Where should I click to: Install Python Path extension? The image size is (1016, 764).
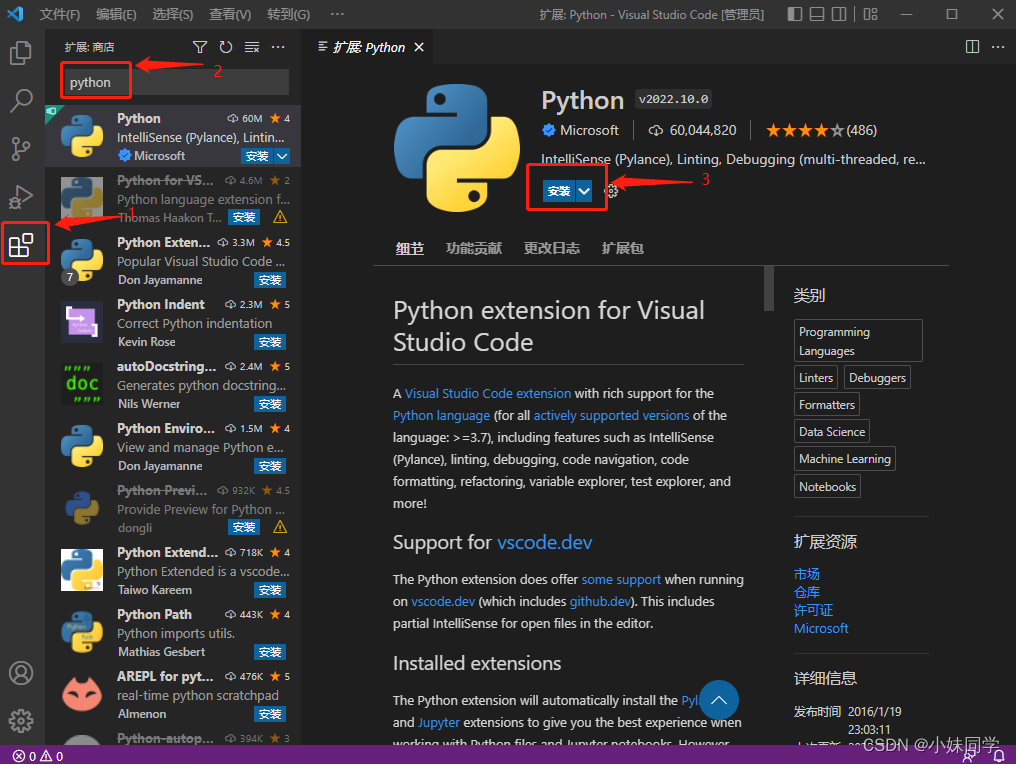[x=270, y=652]
